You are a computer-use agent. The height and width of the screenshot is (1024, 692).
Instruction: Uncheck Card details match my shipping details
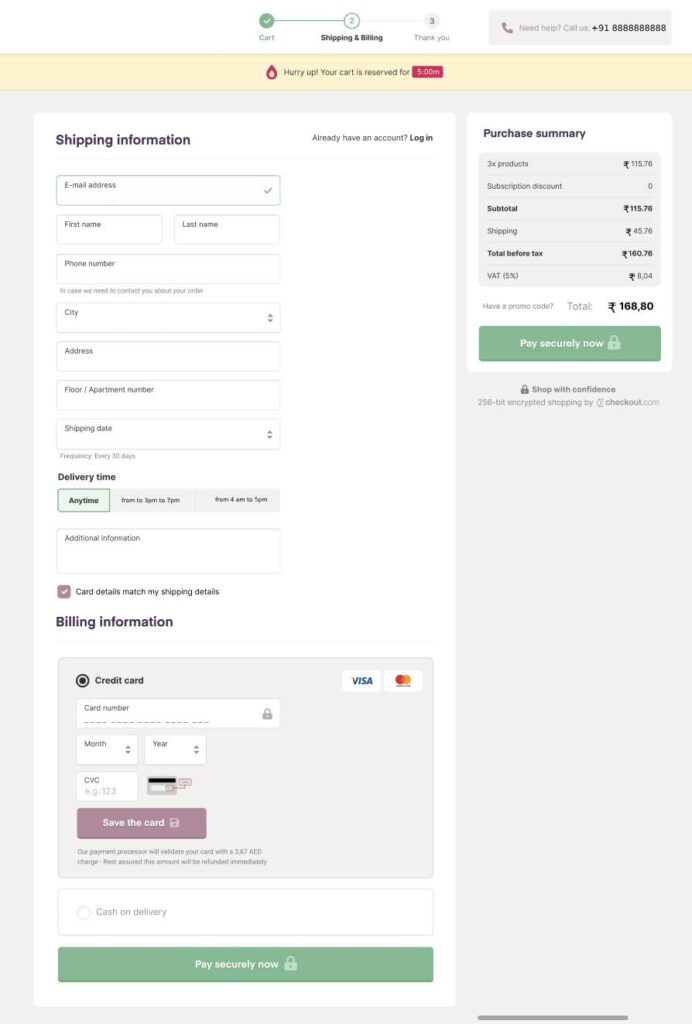pos(64,592)
